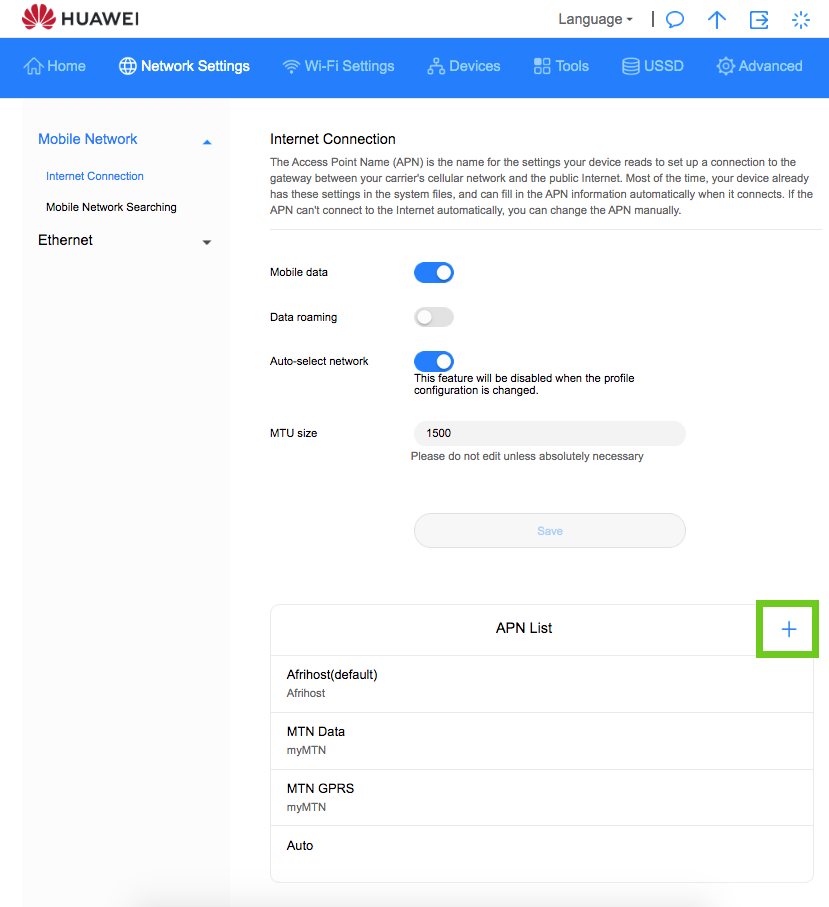Open the message bubble icon in header
The height and width of the screenshot is (907, 829).
(x=675, y=20)
